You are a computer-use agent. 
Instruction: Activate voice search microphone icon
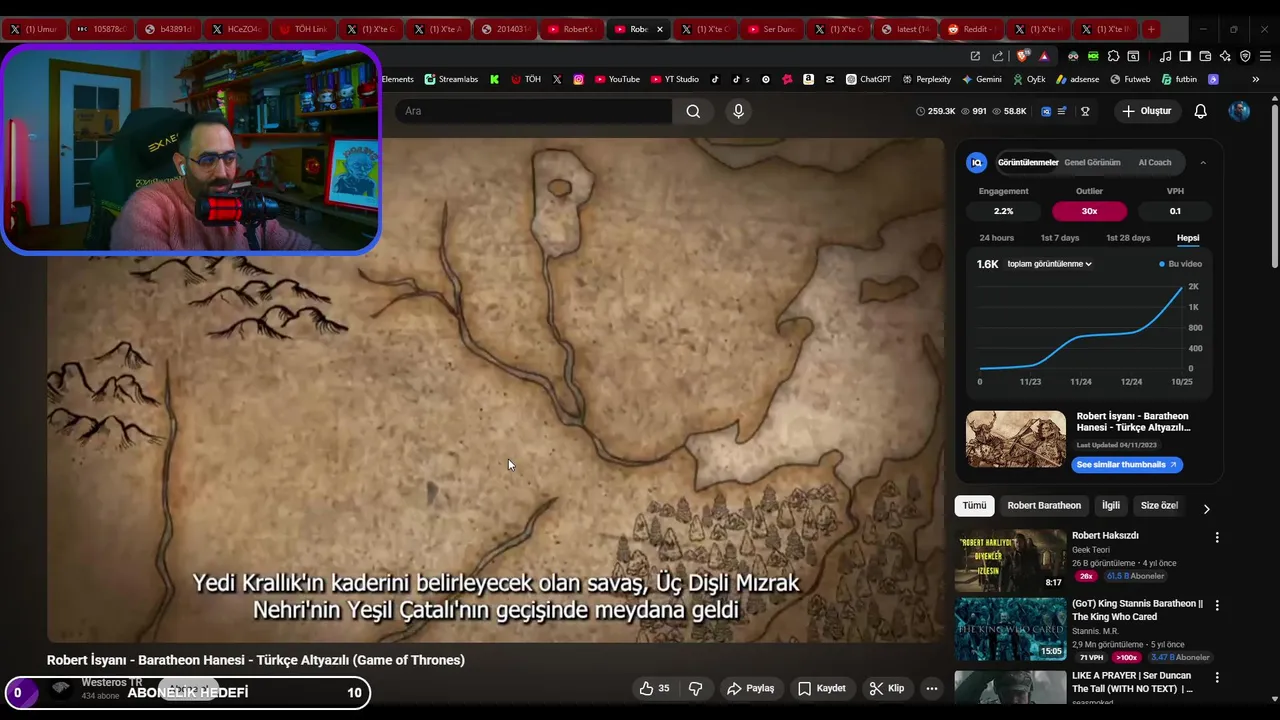[x=738, y=111]
